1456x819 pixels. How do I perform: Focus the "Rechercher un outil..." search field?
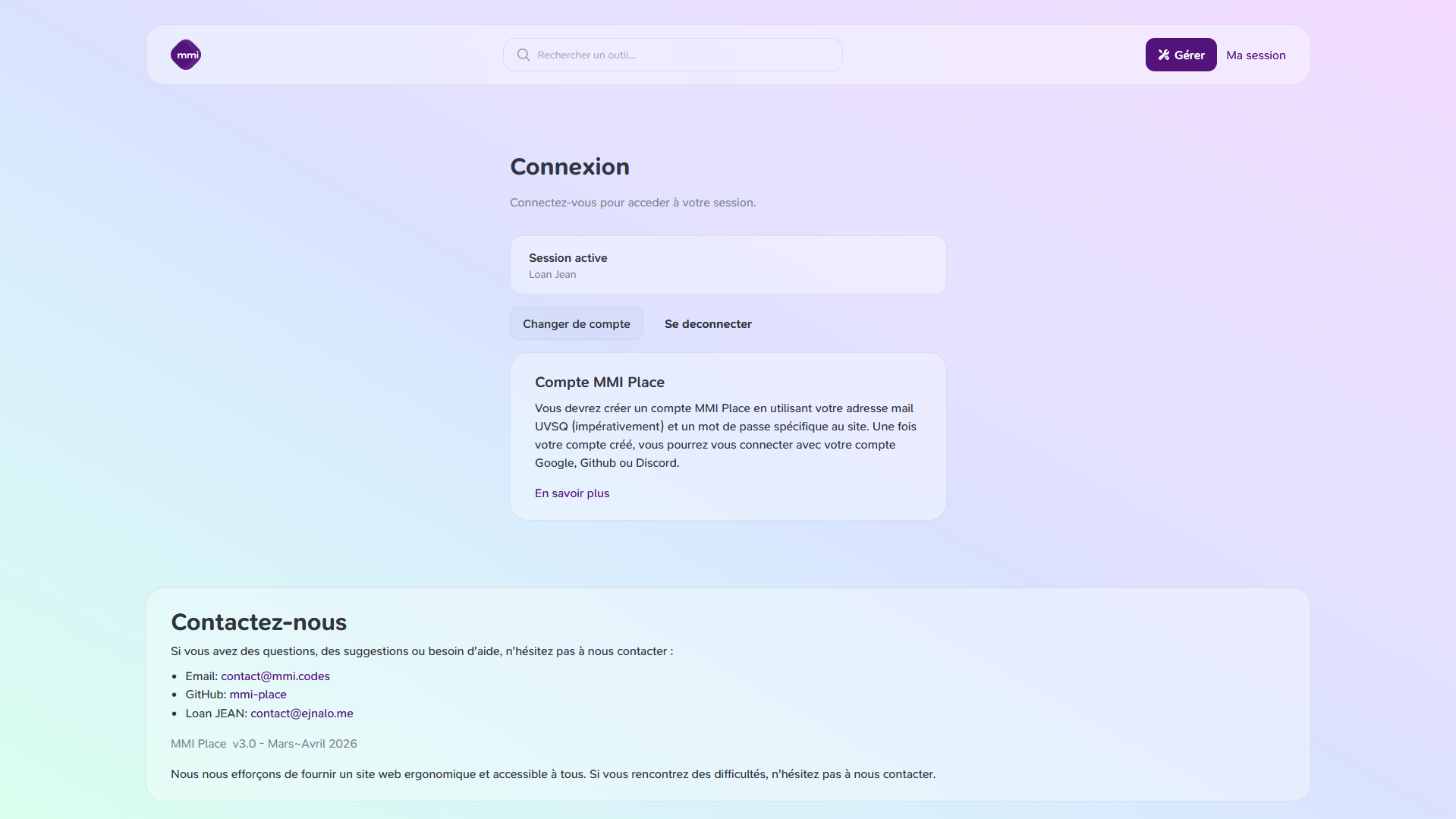click(683, 55)
